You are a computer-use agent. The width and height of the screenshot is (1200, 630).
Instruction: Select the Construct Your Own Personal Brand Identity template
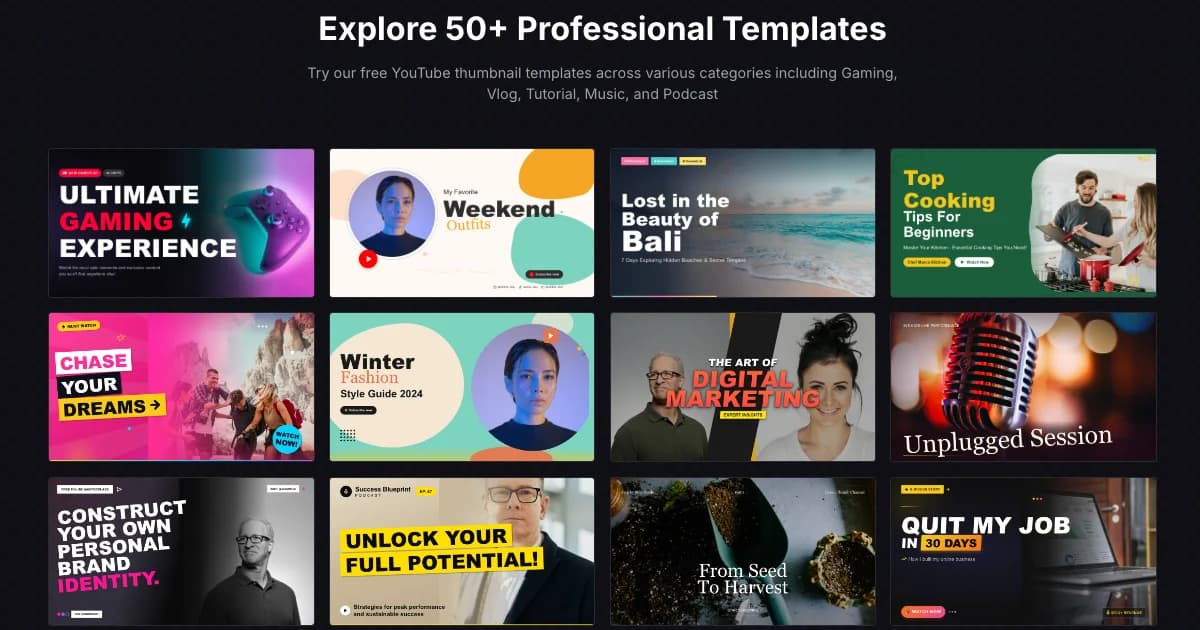181,551
